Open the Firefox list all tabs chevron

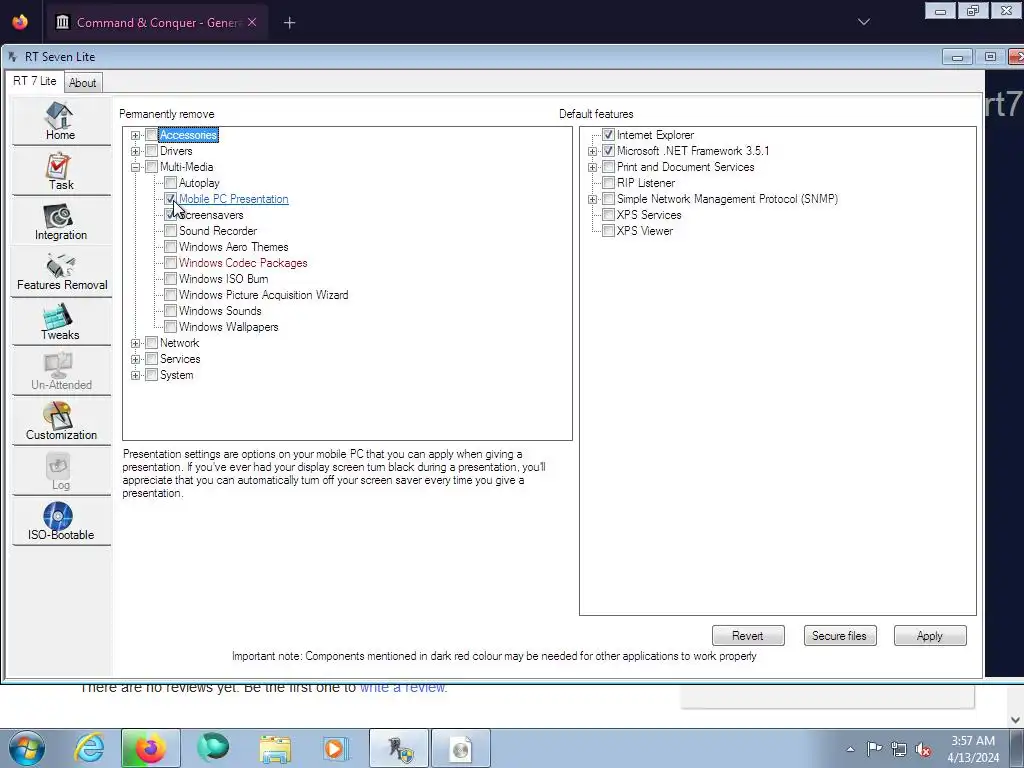863,22
